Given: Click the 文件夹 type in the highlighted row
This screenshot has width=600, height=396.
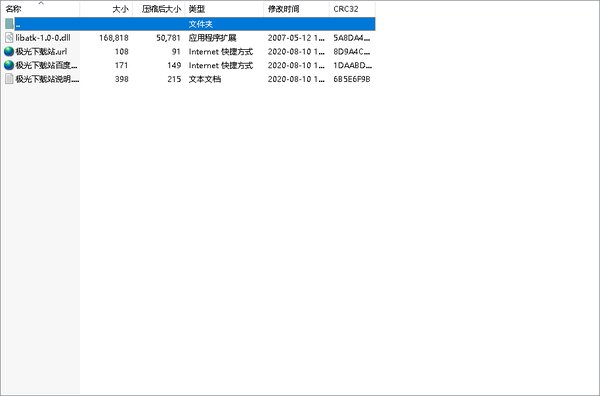Looking at the screenshot, I should click(x=201, y=24).
